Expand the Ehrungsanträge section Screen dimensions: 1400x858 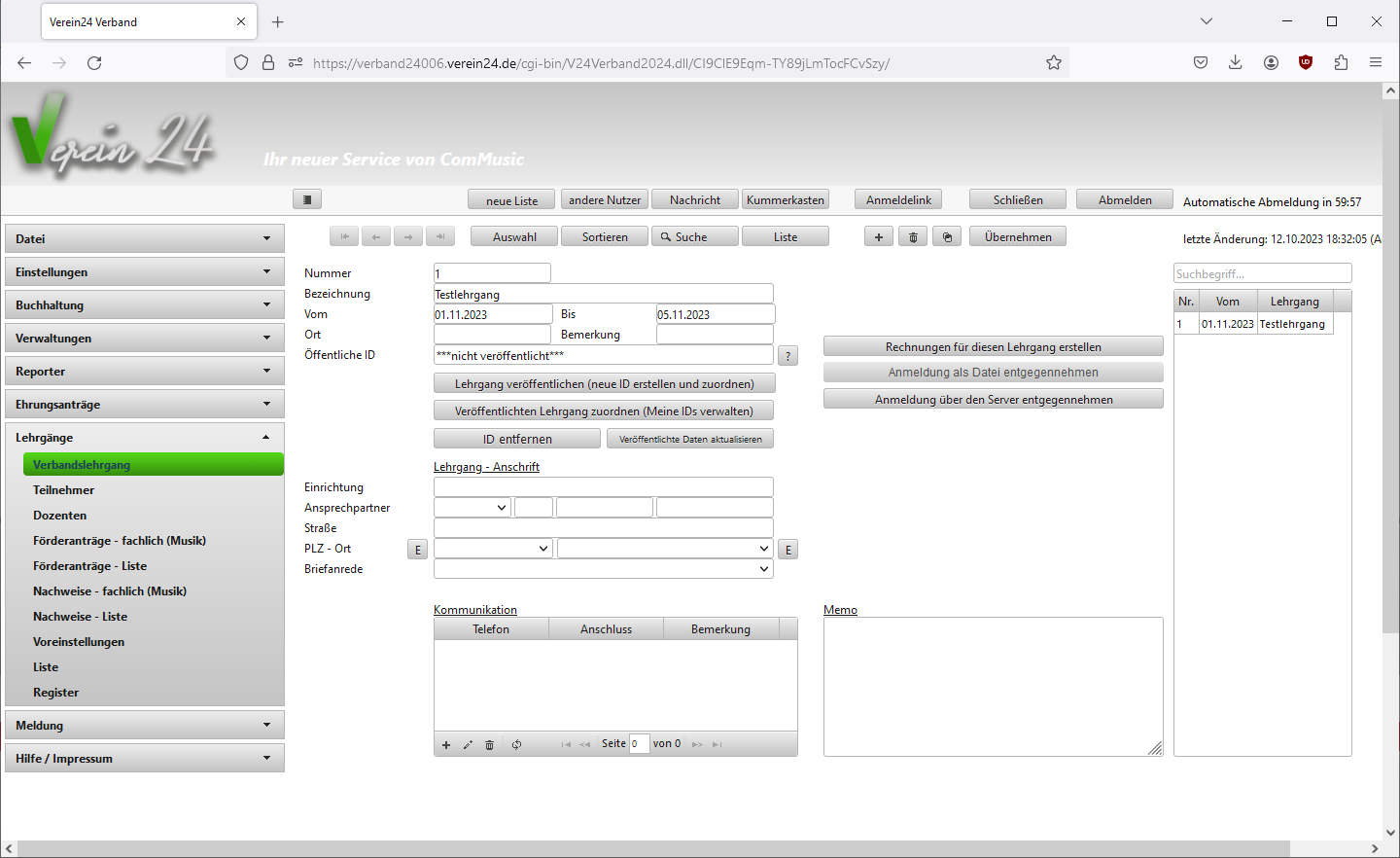point(145,404)
